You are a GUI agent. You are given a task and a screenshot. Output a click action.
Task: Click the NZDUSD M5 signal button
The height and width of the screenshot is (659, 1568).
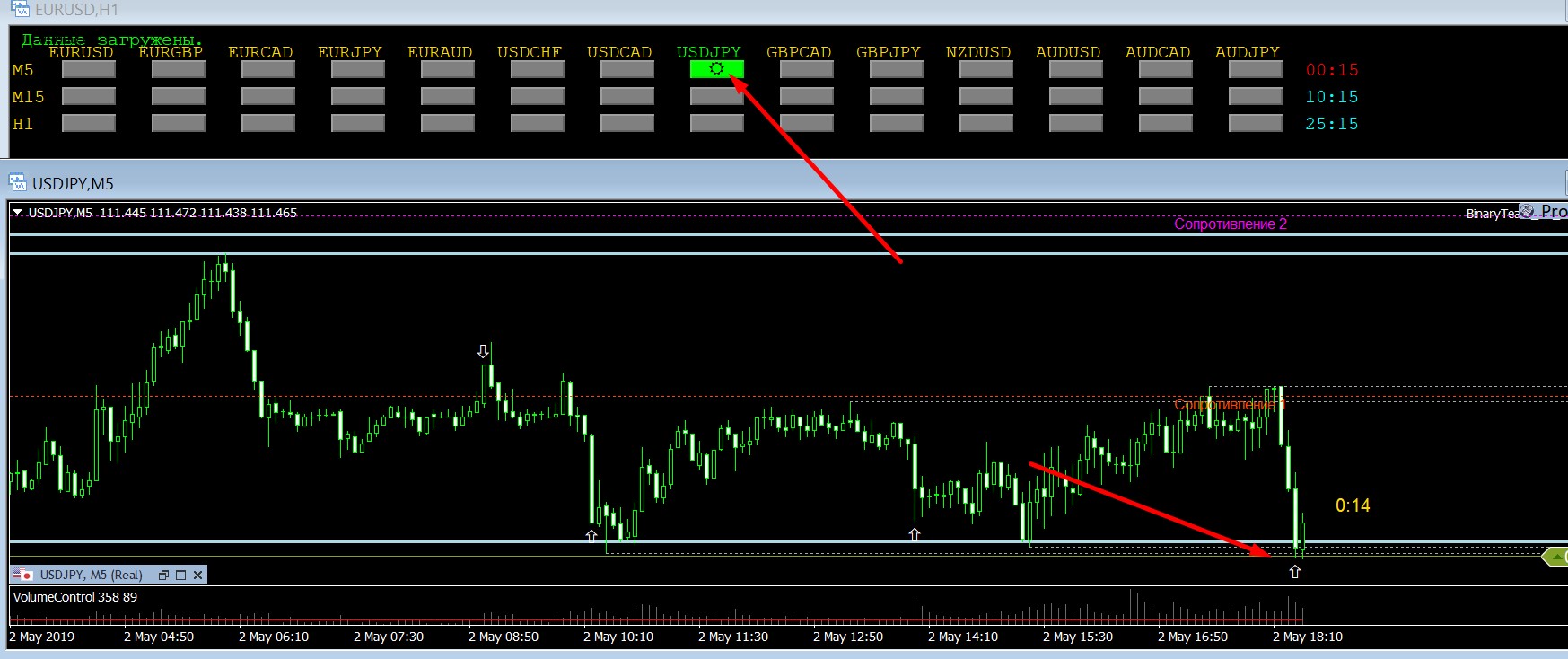[x=985, y=69]
